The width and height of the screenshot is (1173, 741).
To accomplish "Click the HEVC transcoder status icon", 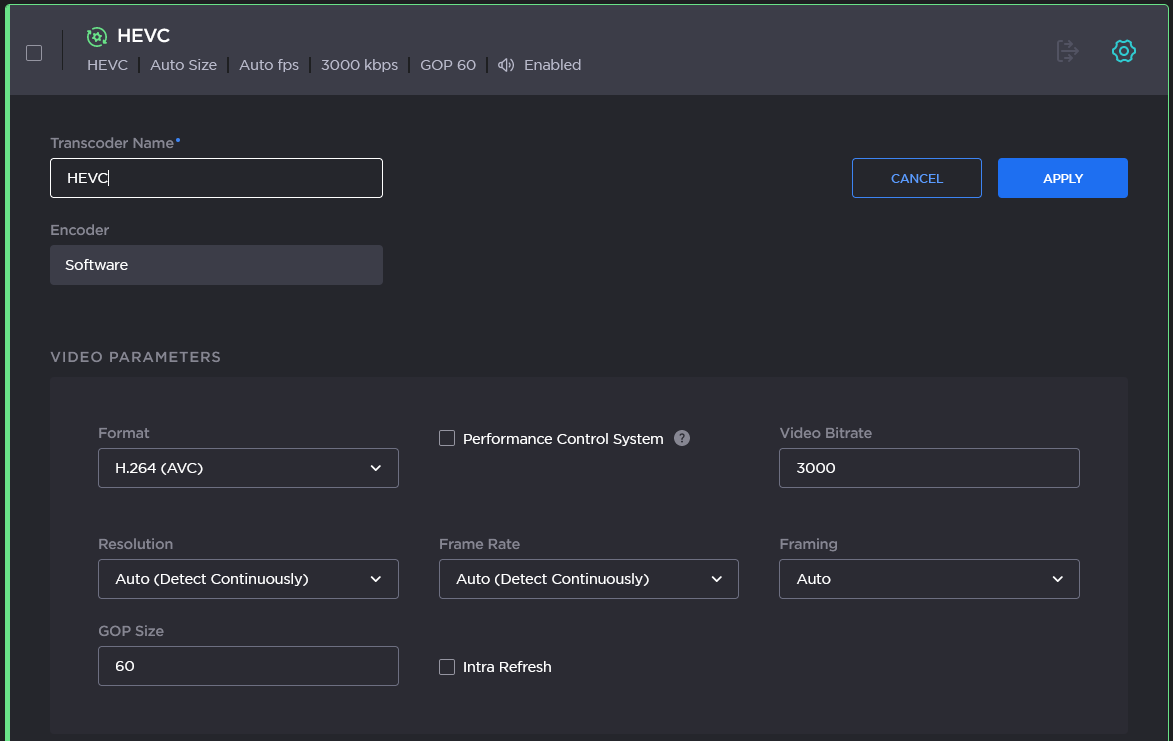I will click(x=97, y=37).
